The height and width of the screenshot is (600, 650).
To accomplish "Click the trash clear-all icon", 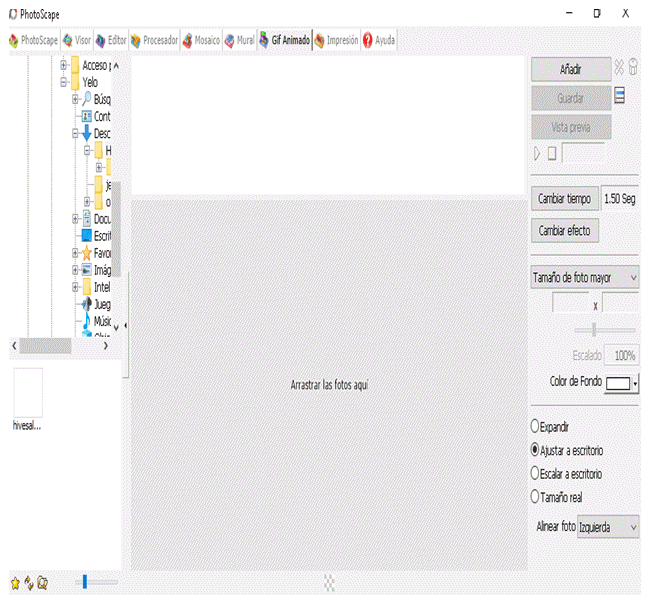I will pyautogui.click(x=633, y=67).
